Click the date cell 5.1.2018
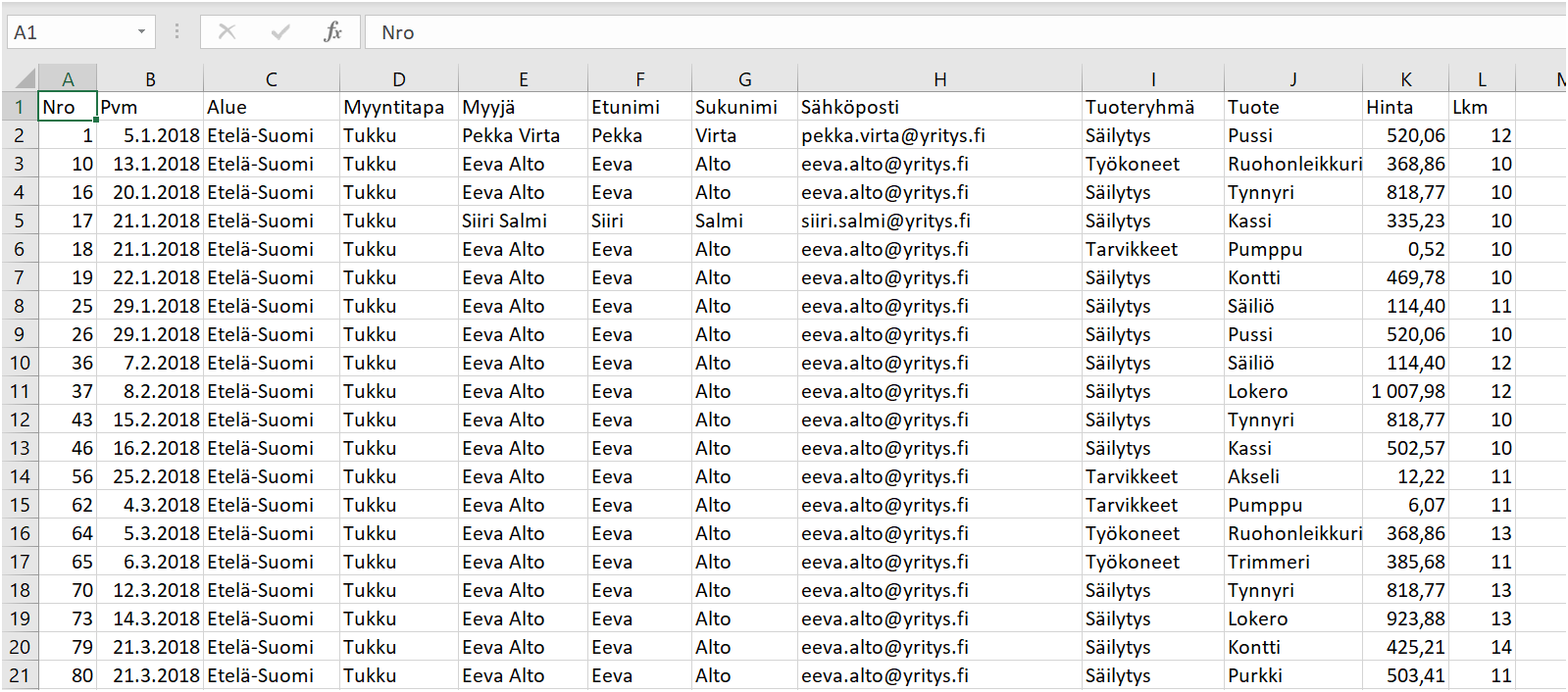 pos(150,135)
